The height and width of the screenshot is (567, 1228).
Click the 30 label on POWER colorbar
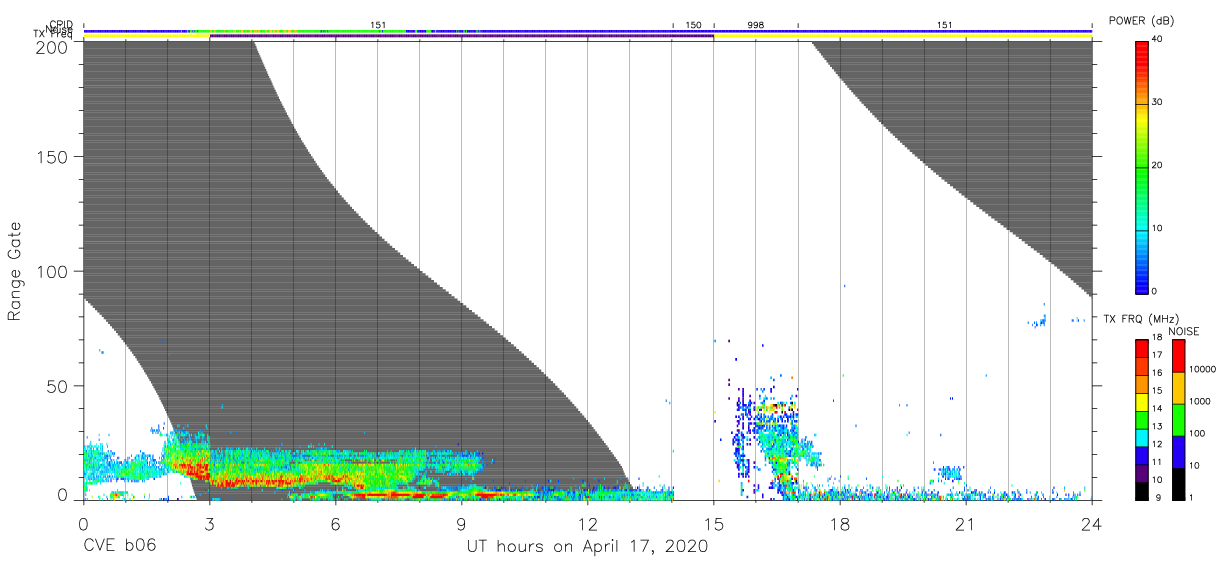click(x=1158, y=102)
